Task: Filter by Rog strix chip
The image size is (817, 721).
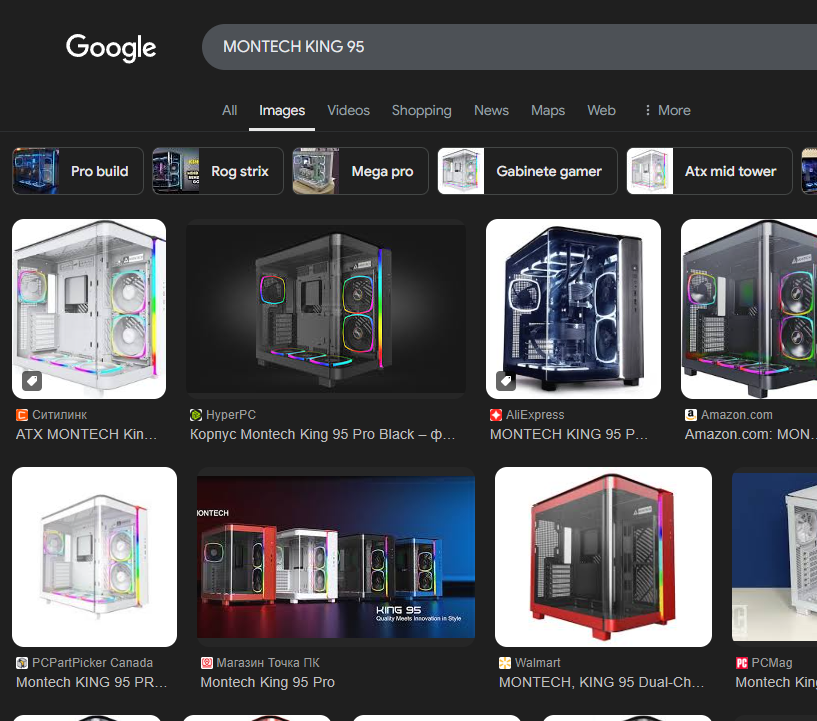Action: (x=218, y=171)
